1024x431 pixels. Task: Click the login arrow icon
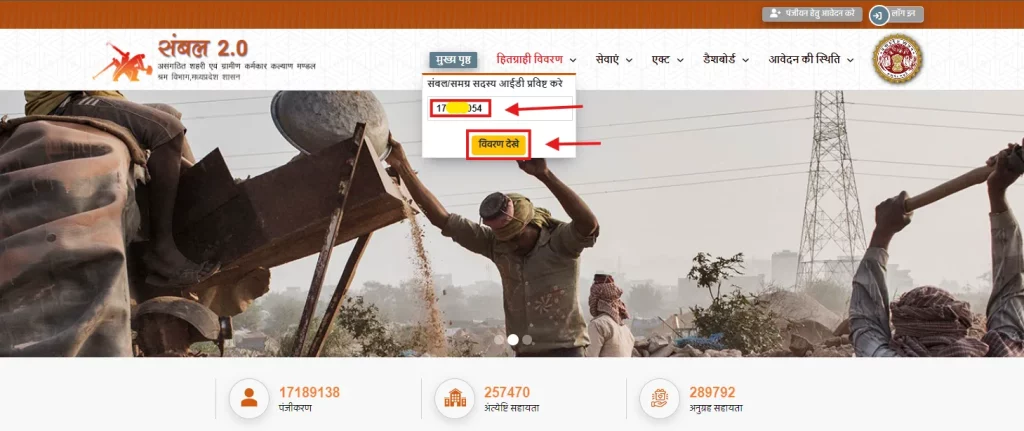point(878,15)
